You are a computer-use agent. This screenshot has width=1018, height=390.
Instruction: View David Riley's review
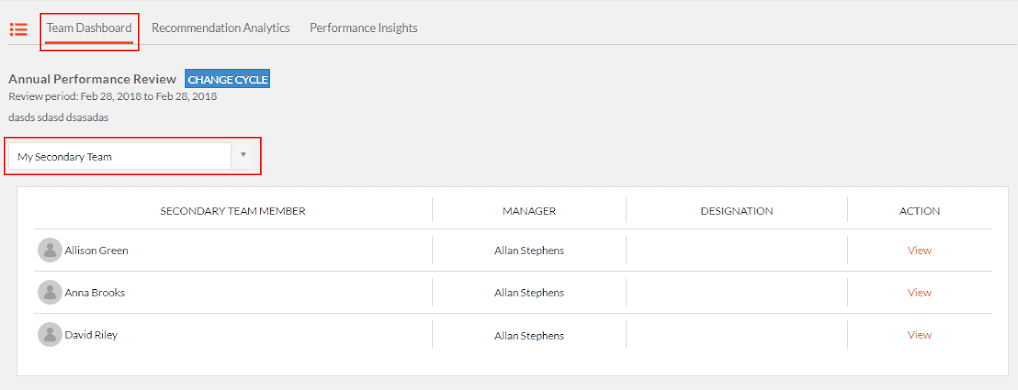[919, 335]
